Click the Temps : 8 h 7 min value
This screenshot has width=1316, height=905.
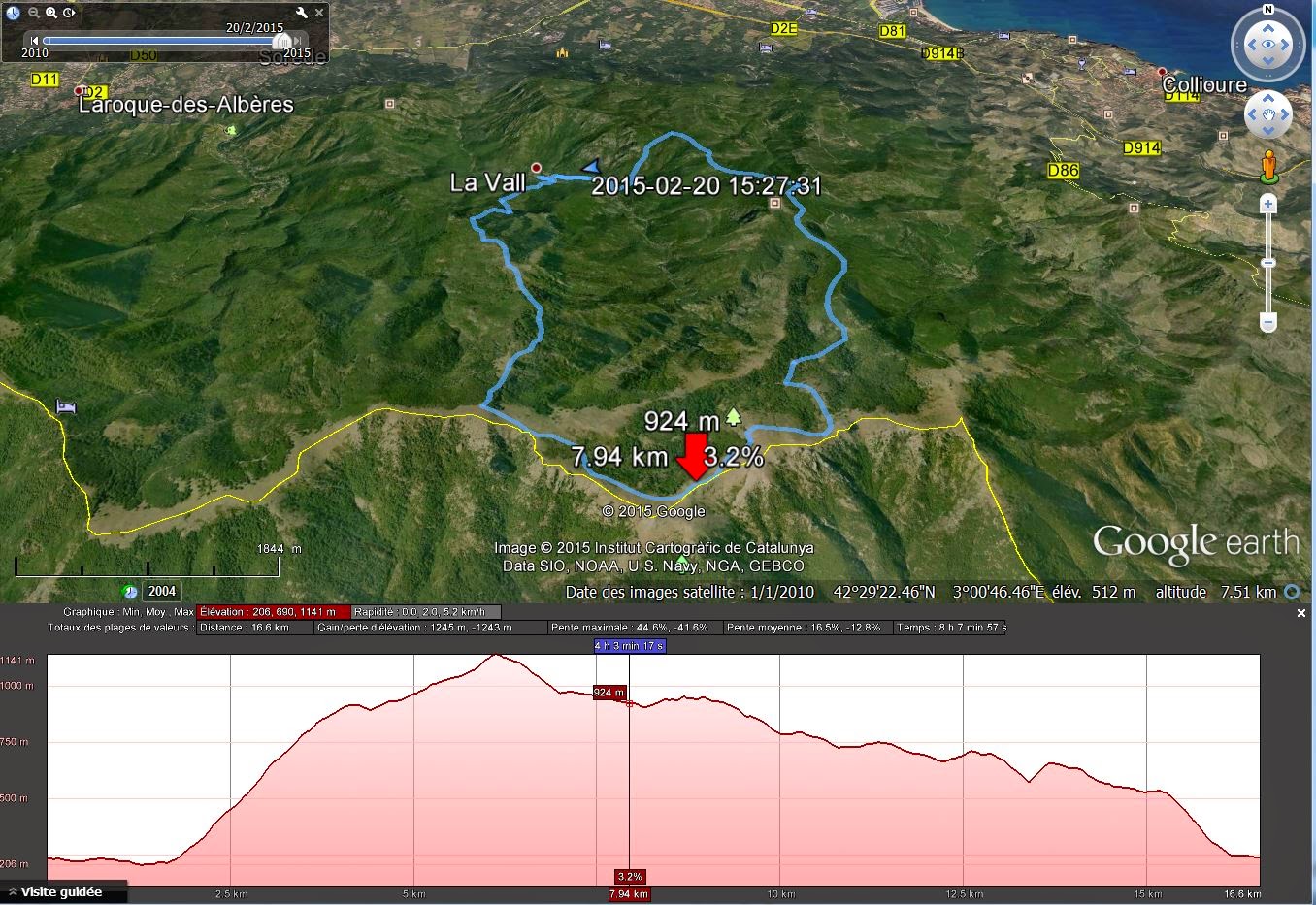pyautogui.click(x=951, y=628)
